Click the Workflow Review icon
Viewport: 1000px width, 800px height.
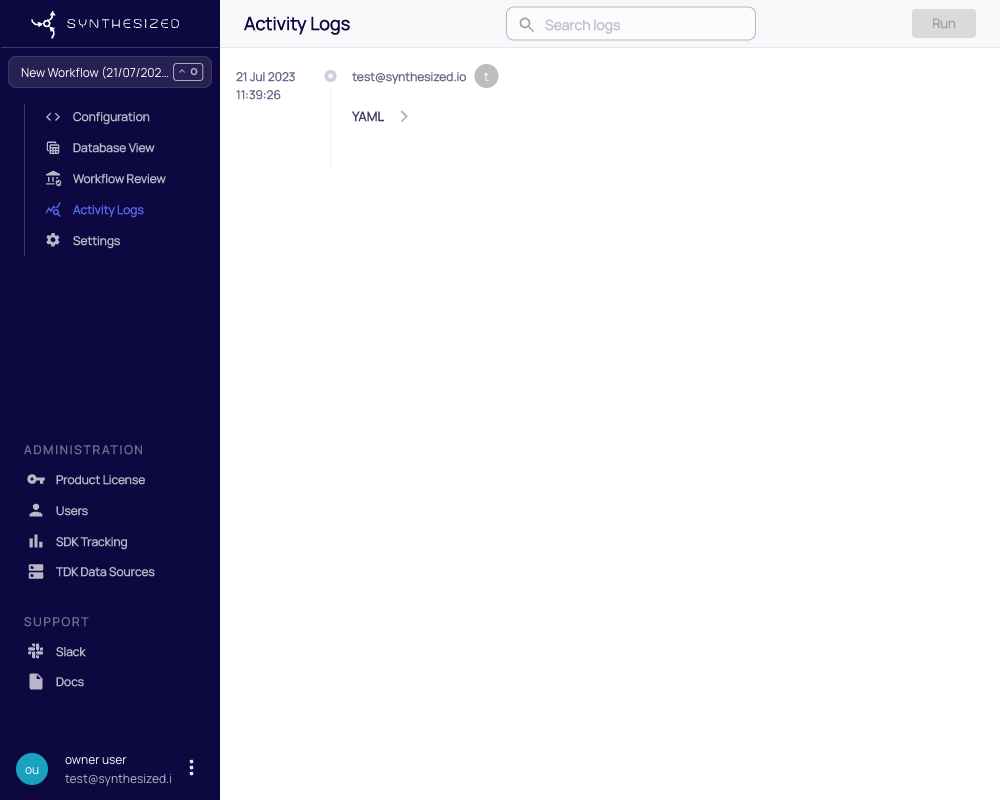(x=53, y=179)
